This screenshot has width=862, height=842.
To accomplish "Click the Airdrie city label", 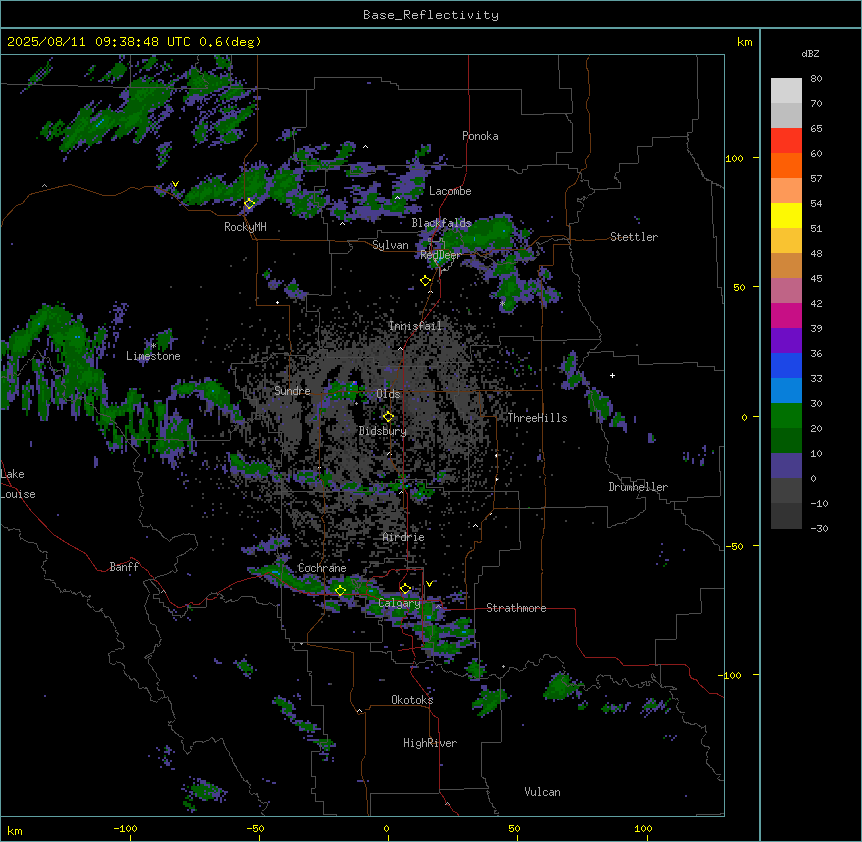I will click(404, 537).
